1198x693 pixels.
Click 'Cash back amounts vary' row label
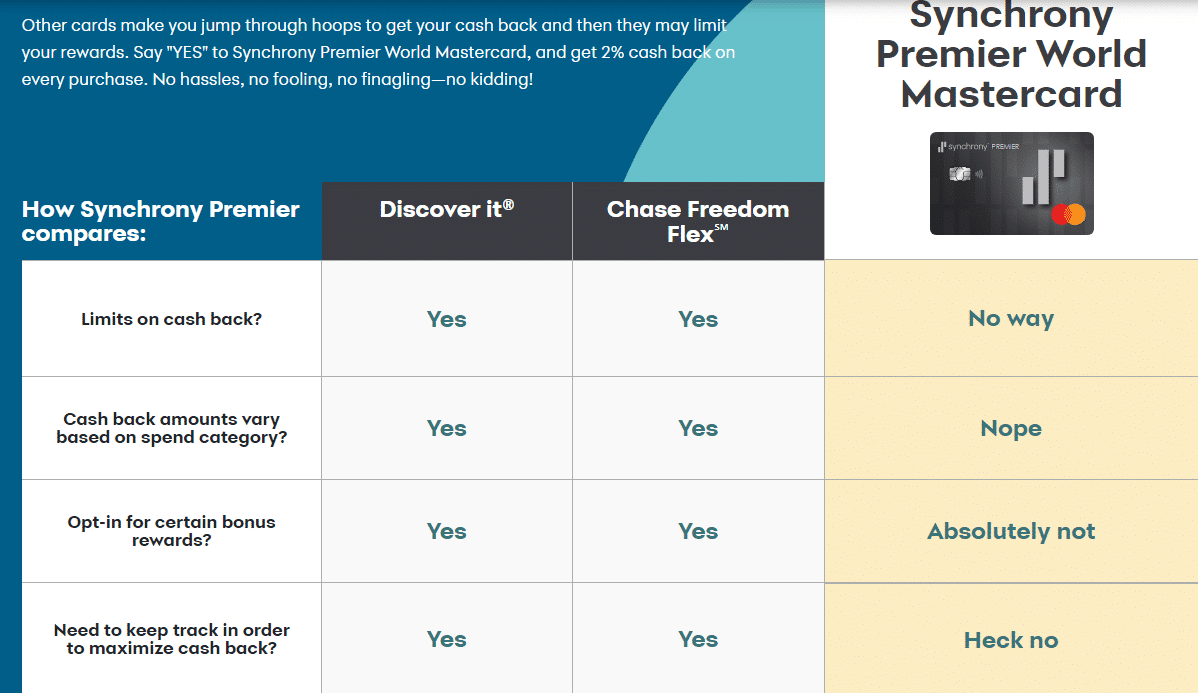(x=172, y=428)
